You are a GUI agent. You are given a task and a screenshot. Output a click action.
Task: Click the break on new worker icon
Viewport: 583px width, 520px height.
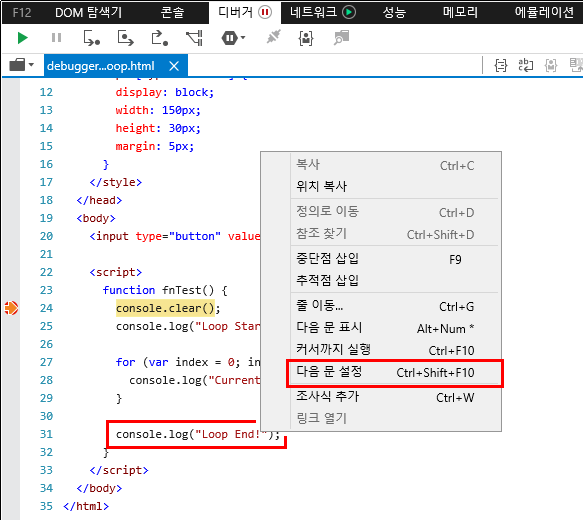tap(194, 38)
